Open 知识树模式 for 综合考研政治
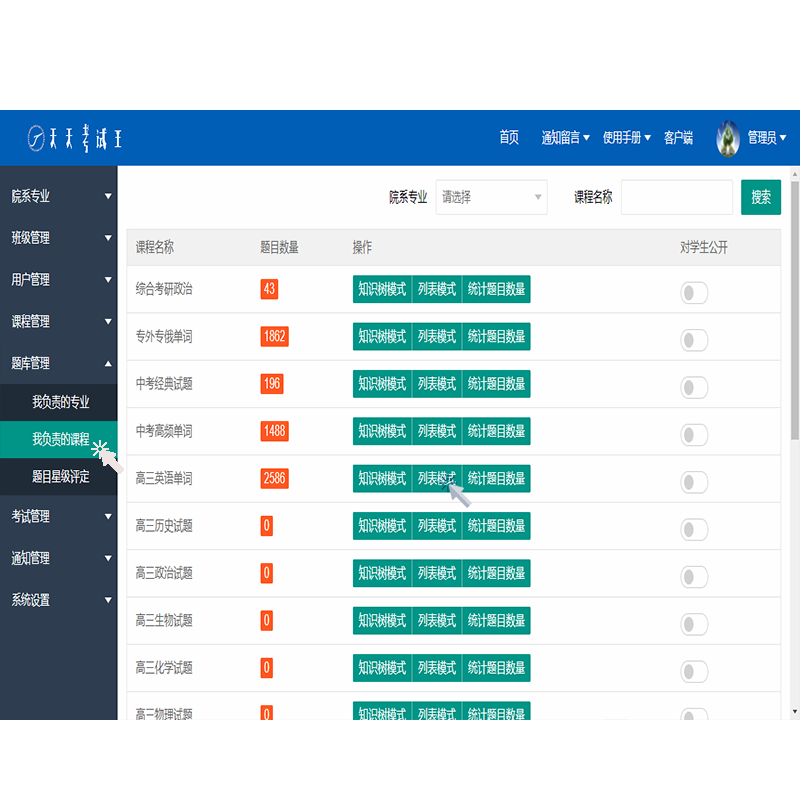This screenshot has height=800, width=800. [x=382, y=289]
